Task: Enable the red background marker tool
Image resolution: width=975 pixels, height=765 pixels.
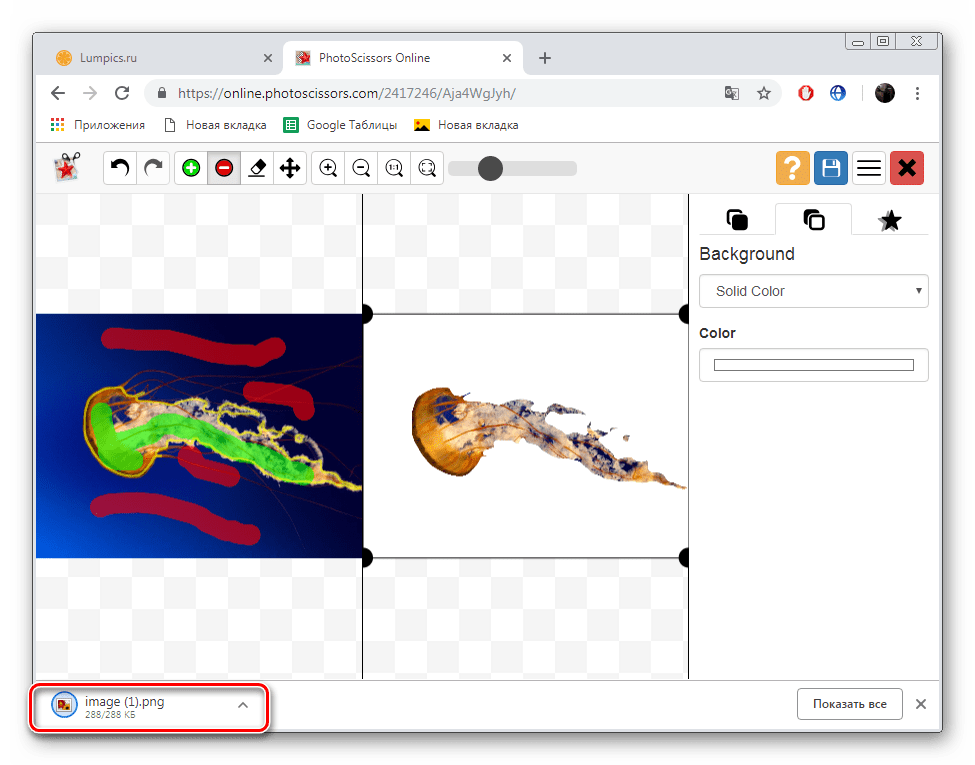Action: pyautogui.click(x=224, y=168)
